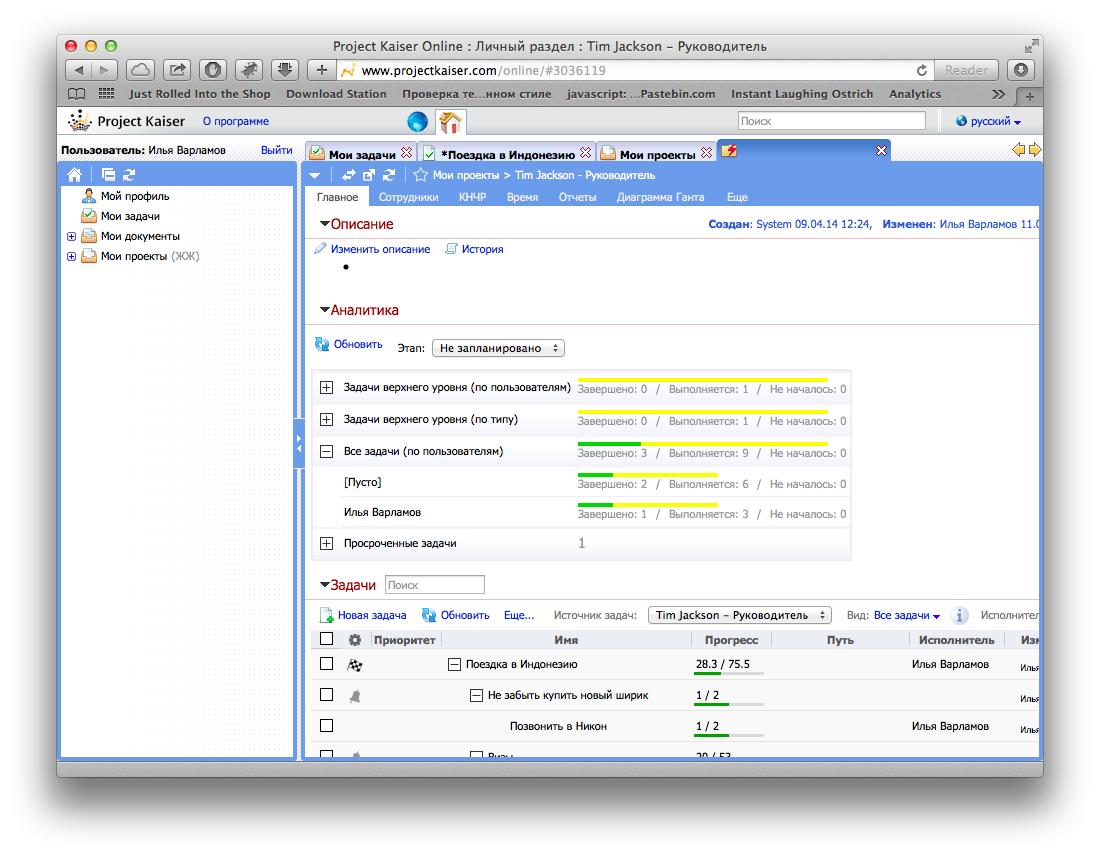Open the tasks table settings gear
This screenshot has height=856, width=1100.
click(x=355, y=640)
